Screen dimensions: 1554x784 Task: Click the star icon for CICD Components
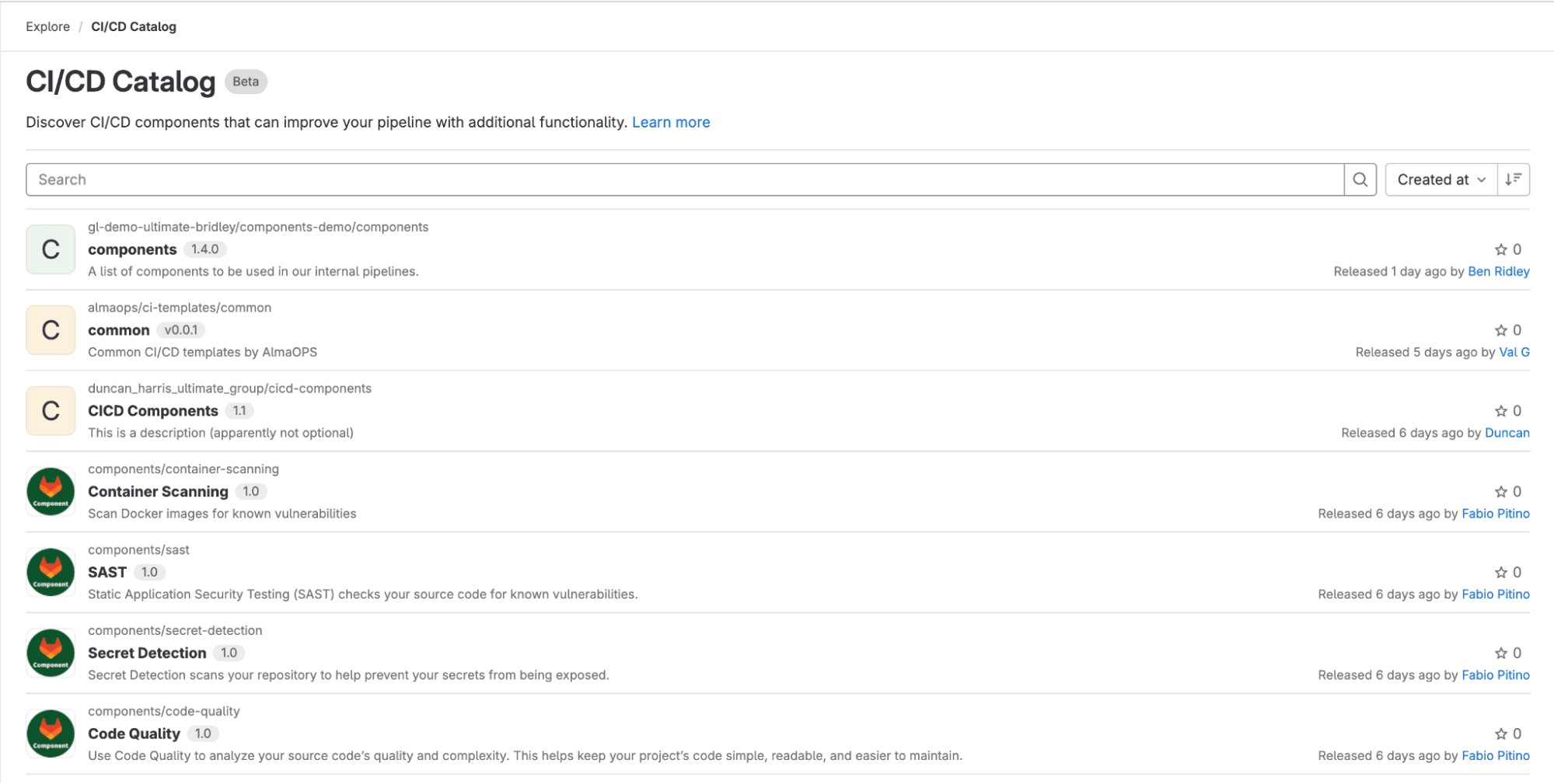tap(1500, 411)
